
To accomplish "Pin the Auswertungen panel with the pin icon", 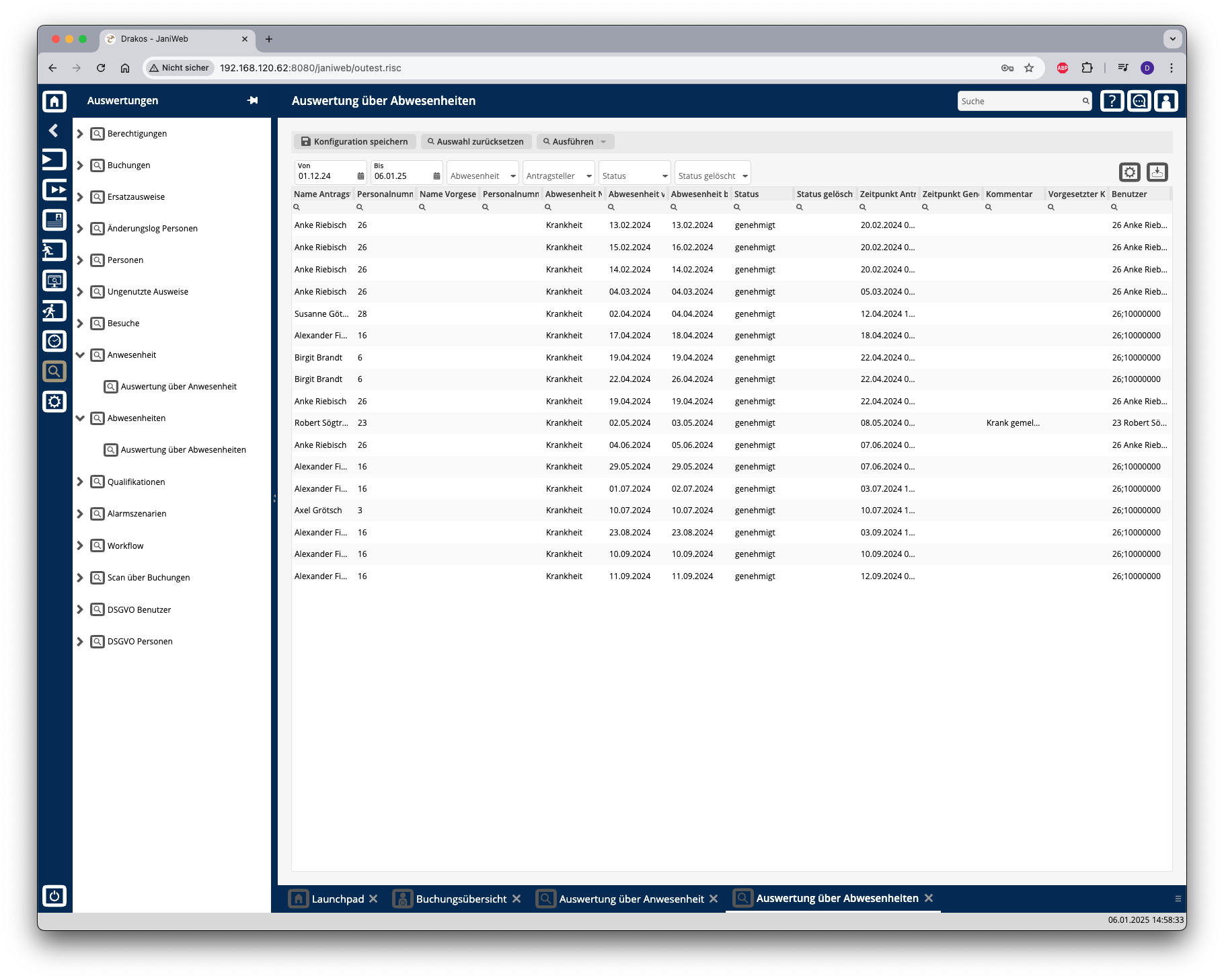I will (253, 100).
